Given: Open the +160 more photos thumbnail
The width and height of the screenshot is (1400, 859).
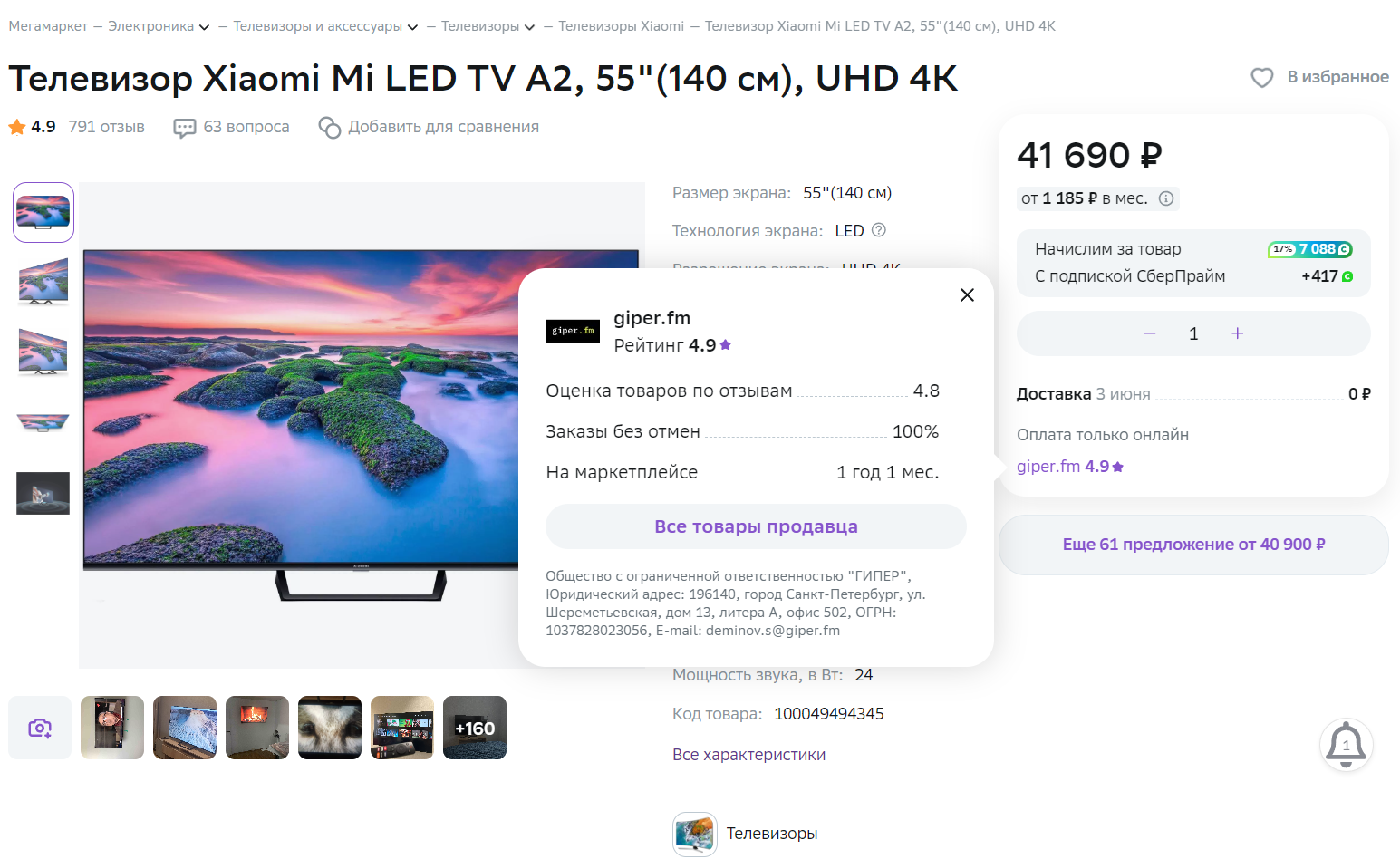Looking at the screenshot, I should click(x=475, y=728).
